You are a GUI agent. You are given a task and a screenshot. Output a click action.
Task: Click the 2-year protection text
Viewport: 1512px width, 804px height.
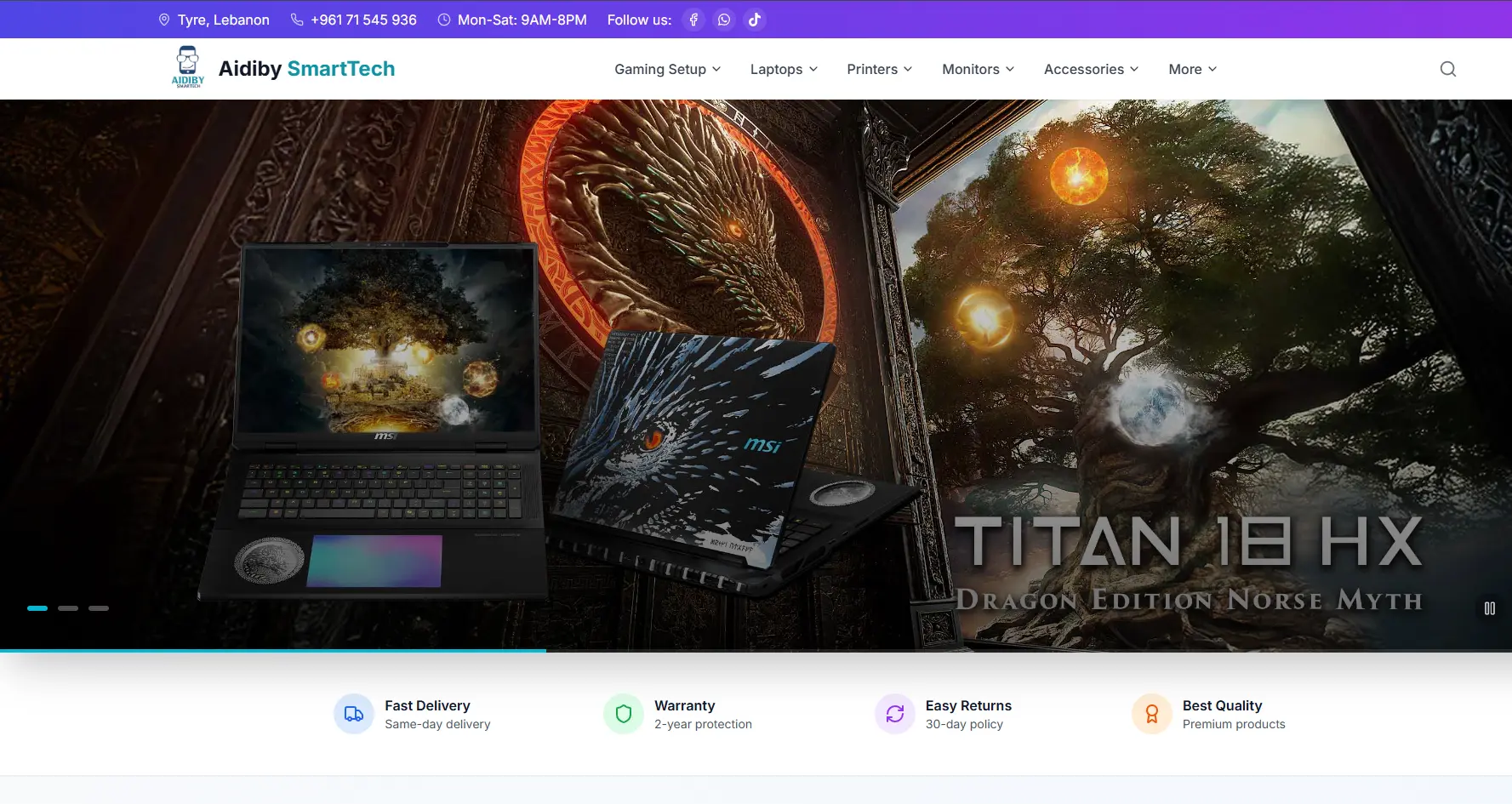[703, 724]
